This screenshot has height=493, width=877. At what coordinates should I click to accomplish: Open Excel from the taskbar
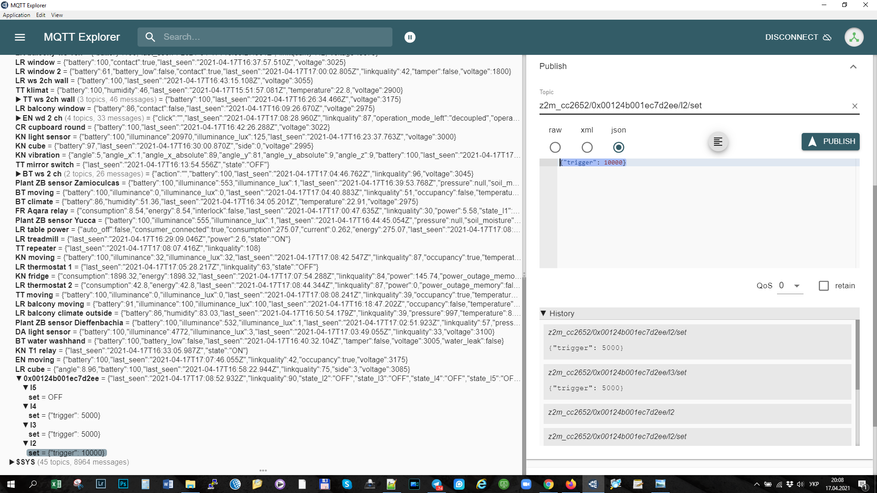(55, 484)
